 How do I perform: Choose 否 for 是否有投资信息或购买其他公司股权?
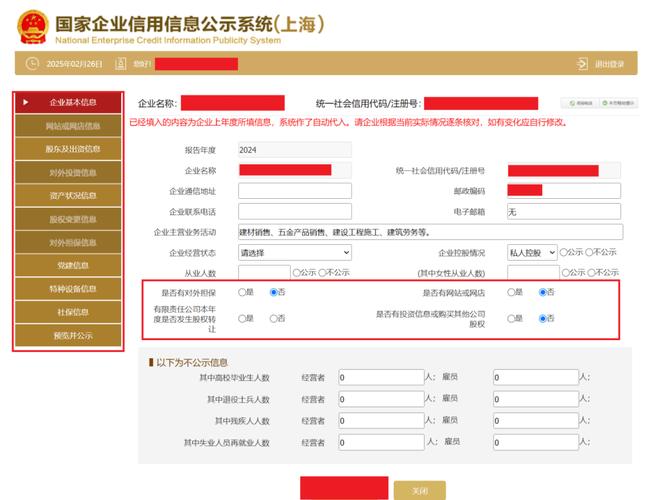click(x=543, y=319)
